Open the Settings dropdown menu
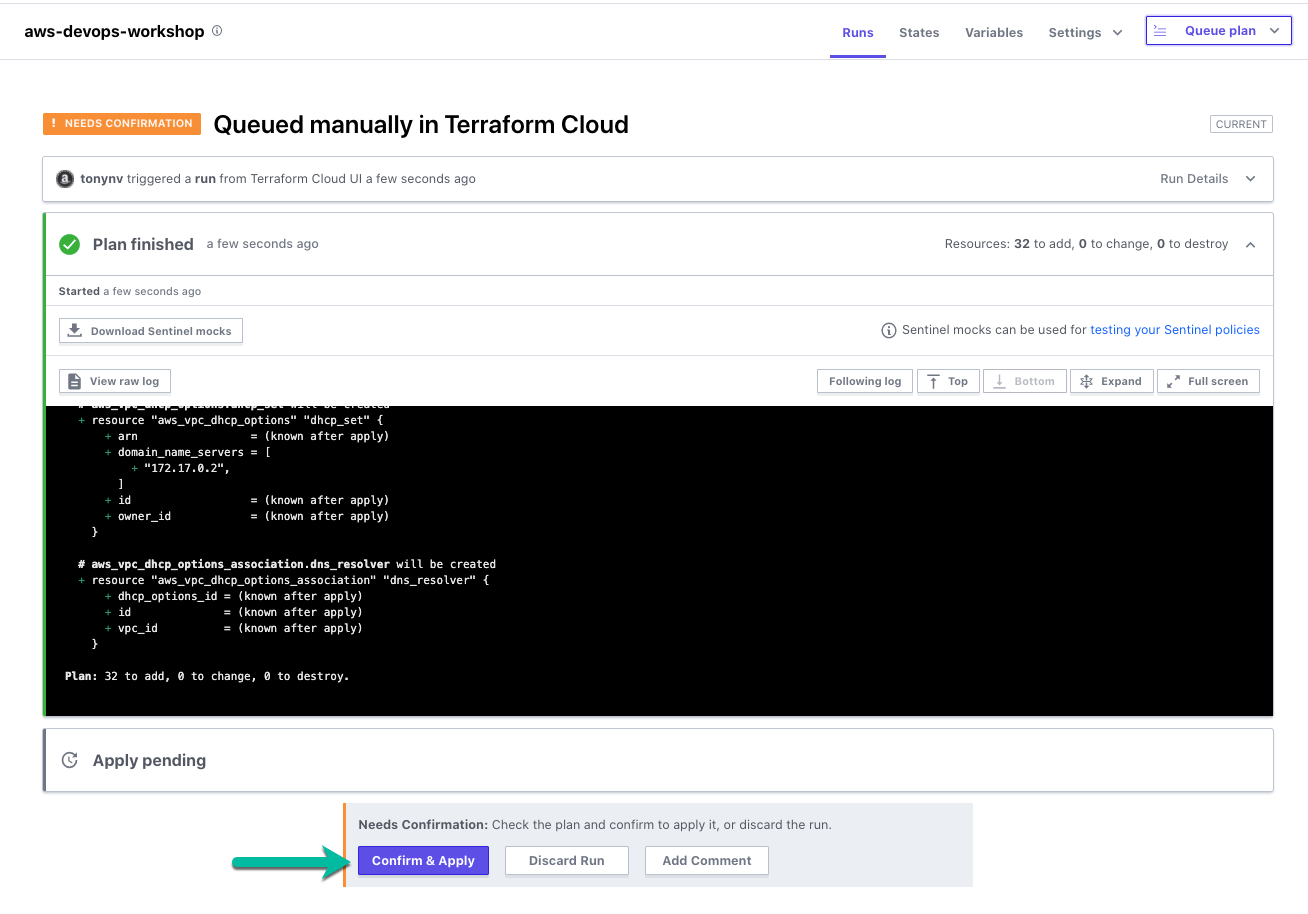 [x=1085, y=32]
